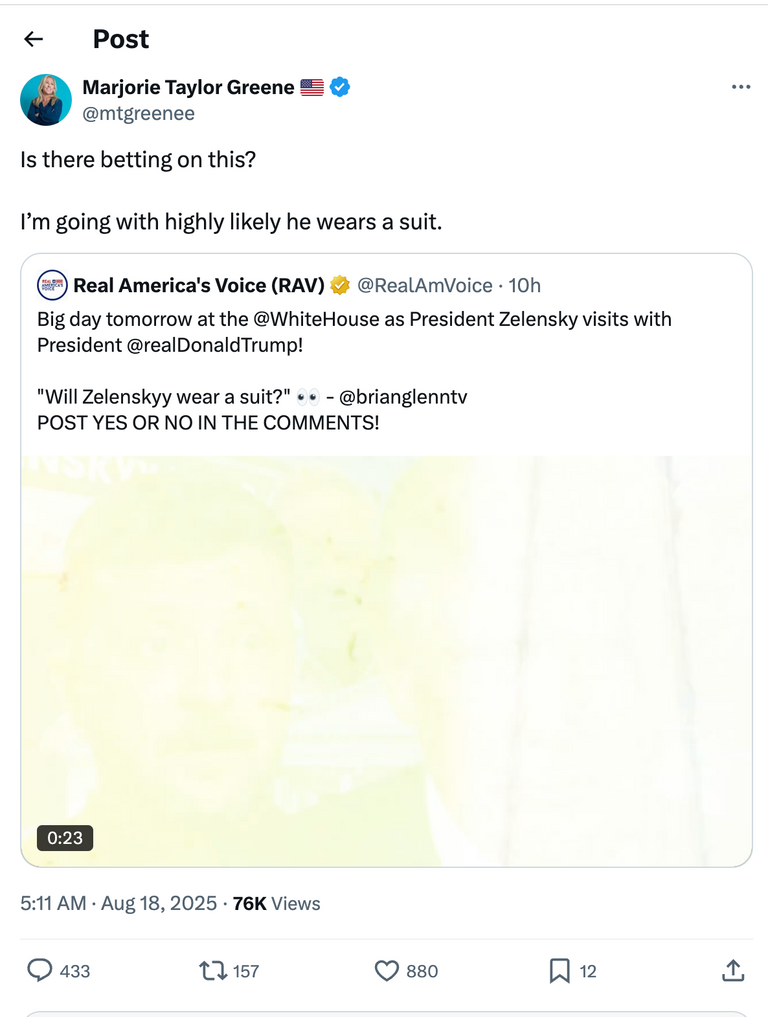Go back using the arrow icon
This screenshot has width=768, height=1017.
pos(33,39)
